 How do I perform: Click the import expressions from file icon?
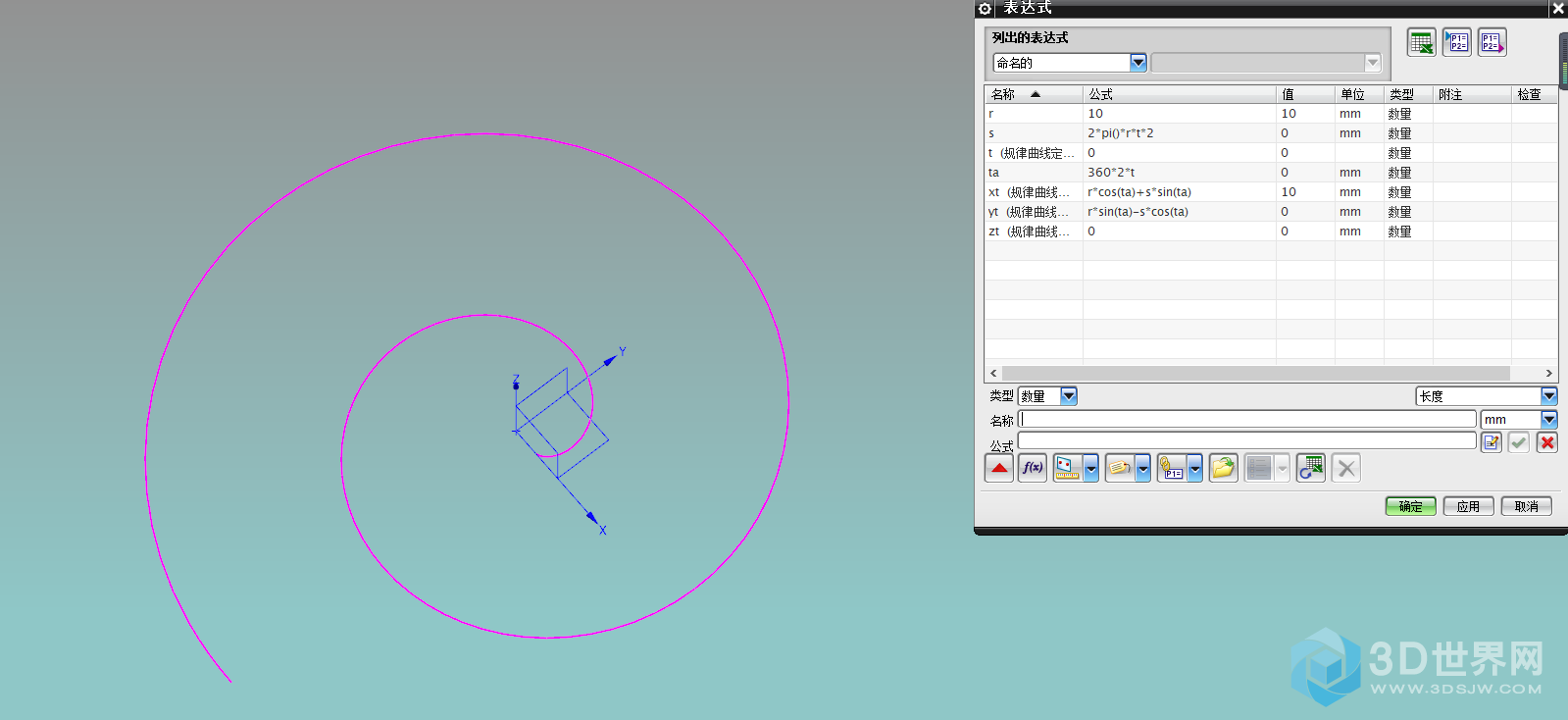click(1456, 42)
